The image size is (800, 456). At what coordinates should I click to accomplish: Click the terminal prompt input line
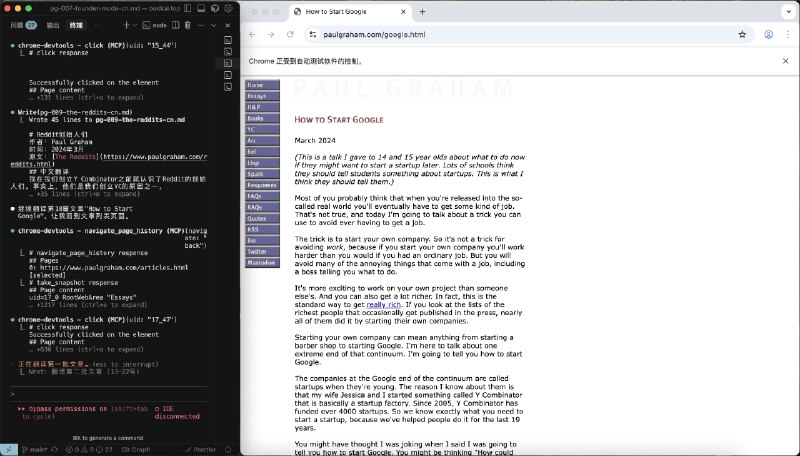click(x=109, y=394)
